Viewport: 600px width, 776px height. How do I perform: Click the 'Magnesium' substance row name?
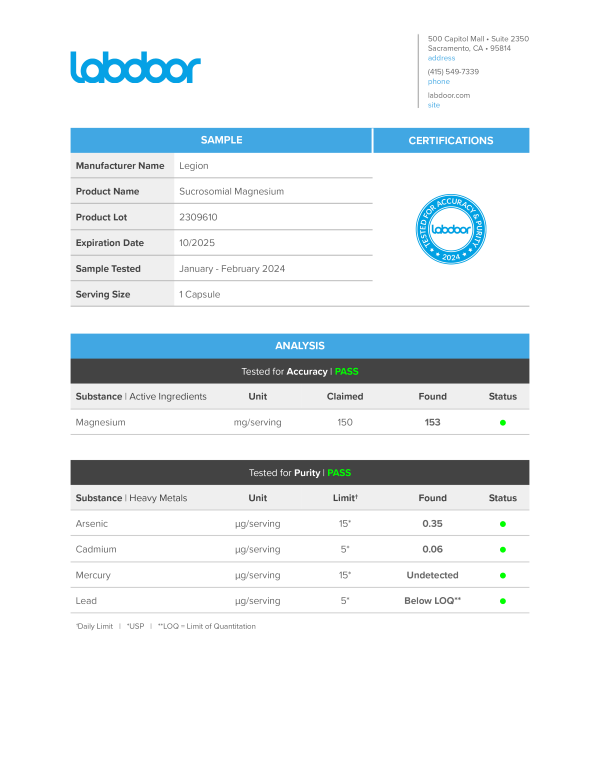pos(100,423)
